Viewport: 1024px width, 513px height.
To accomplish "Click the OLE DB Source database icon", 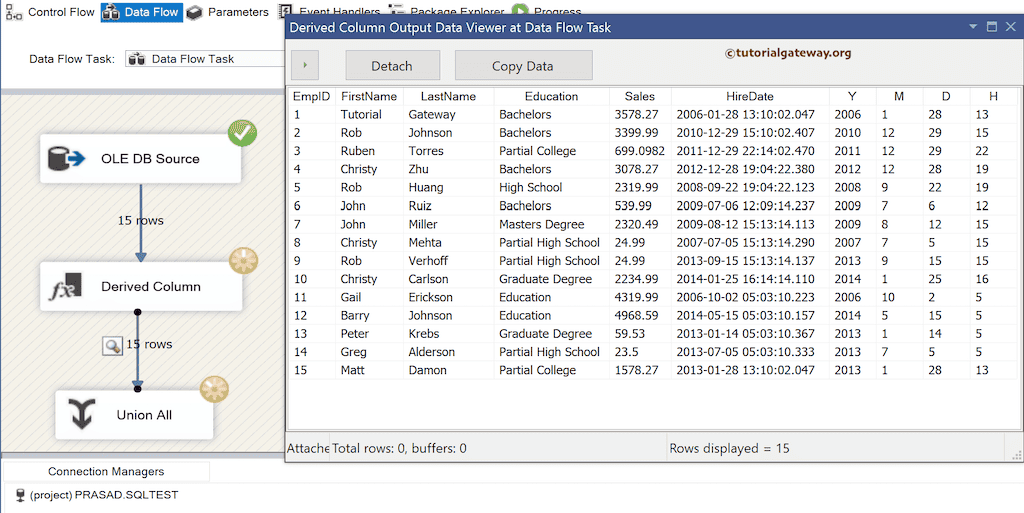I will coord(66,159).
